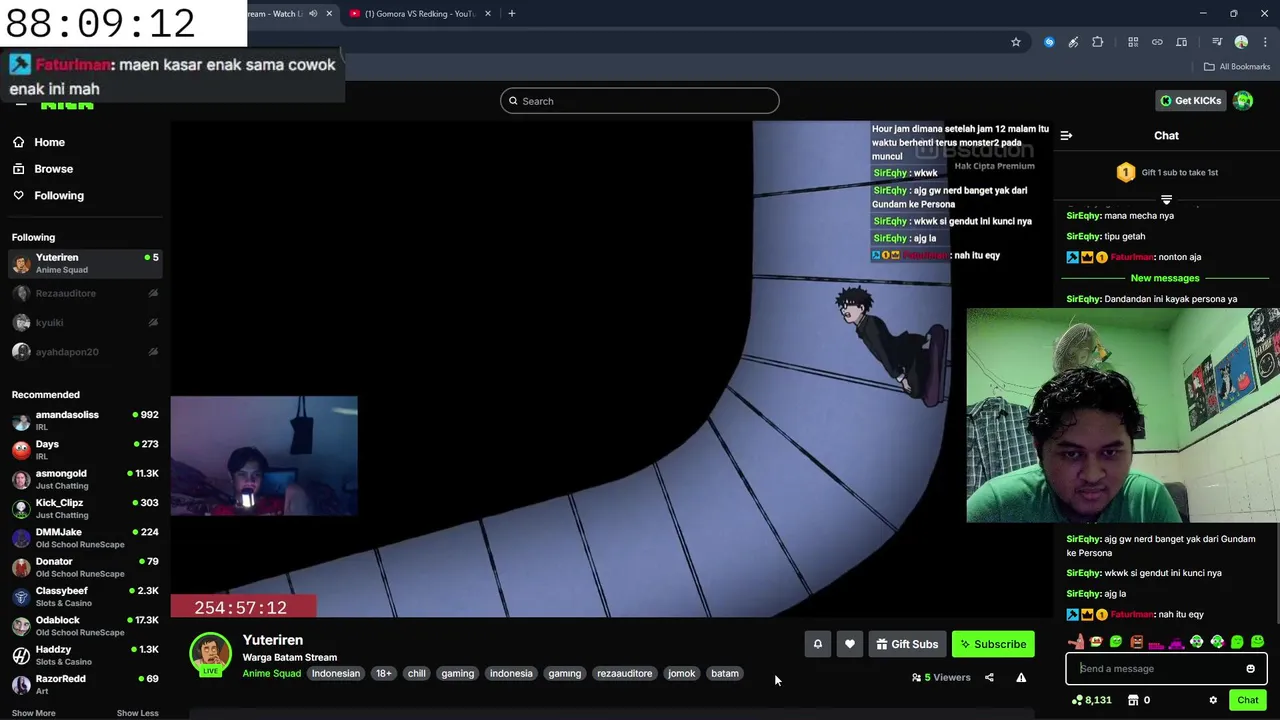Image resolution: width=1280 pixels, height=720 pixels.
Task: Collapse recommended list with Show Less
Action: point(137,713)
